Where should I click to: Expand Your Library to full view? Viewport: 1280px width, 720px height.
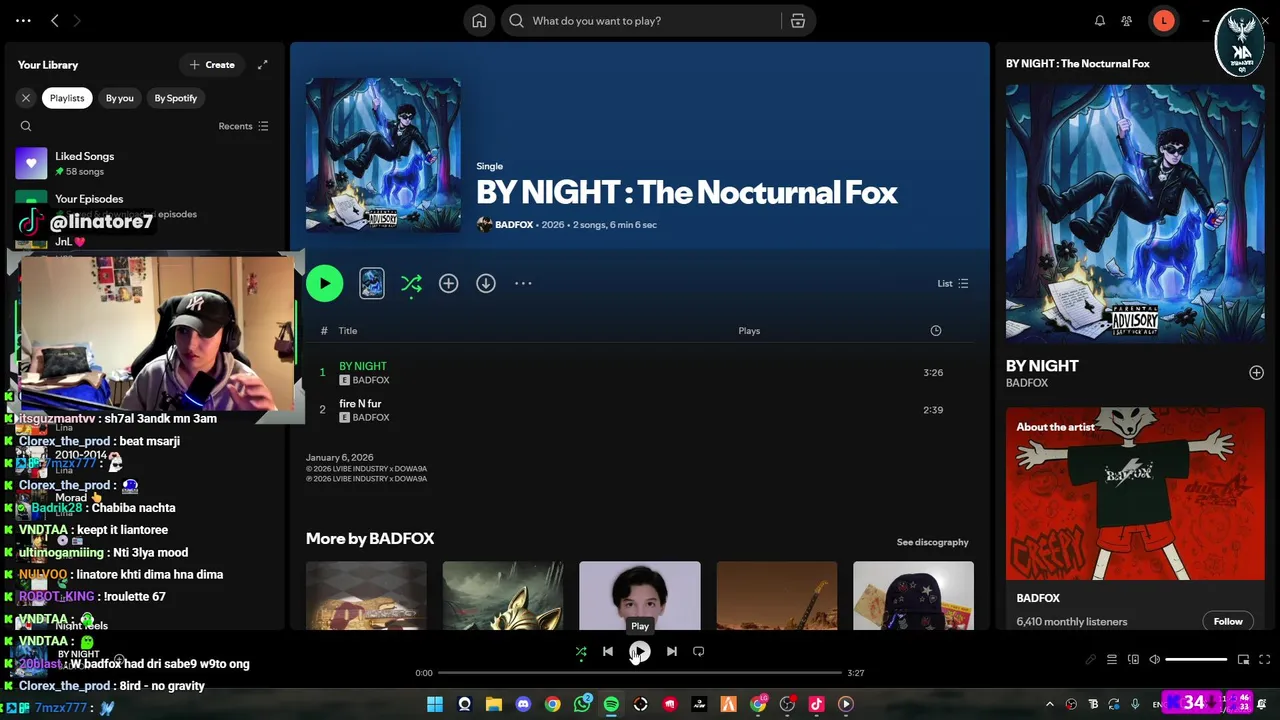tap(263, 65)
